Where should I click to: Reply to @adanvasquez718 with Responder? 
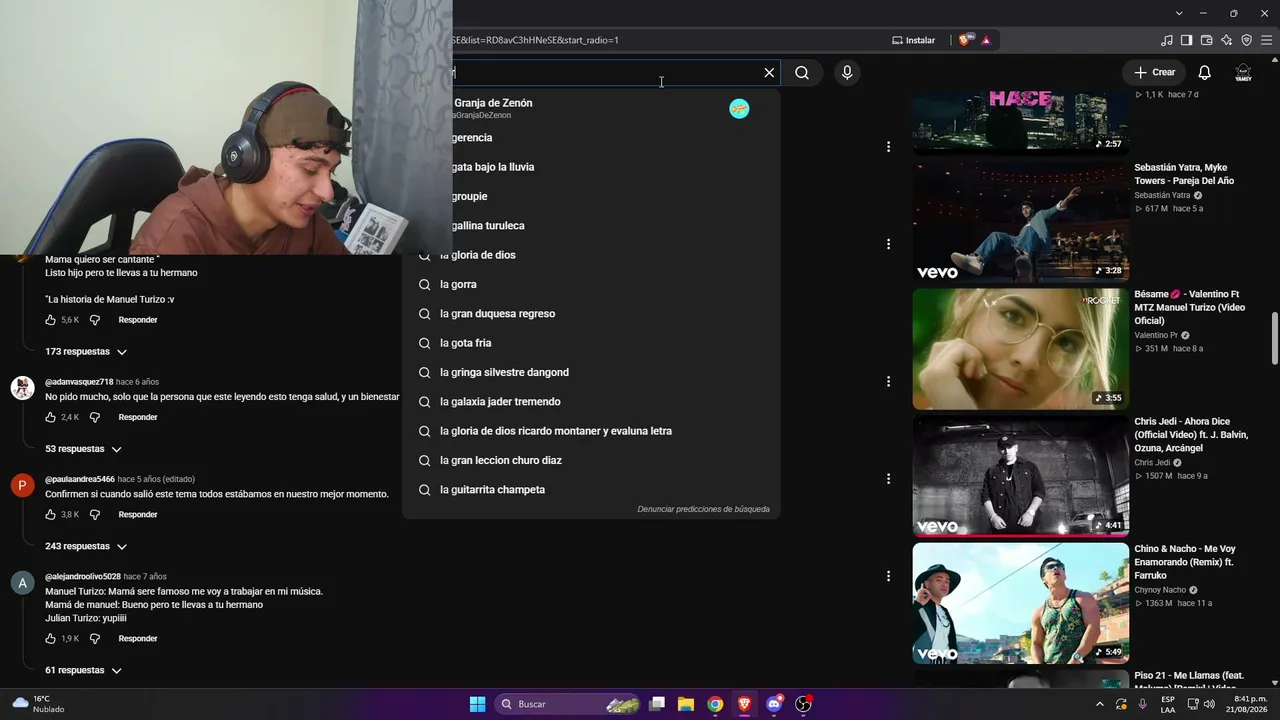(x=138, y=417)
